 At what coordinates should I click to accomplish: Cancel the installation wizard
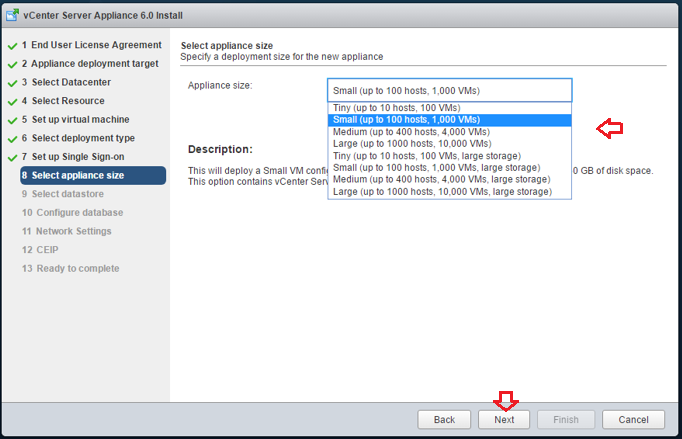633,419
